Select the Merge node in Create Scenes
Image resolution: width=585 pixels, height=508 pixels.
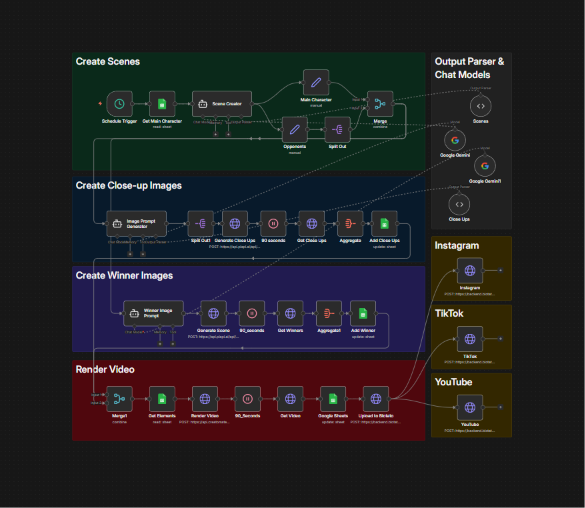380,104
